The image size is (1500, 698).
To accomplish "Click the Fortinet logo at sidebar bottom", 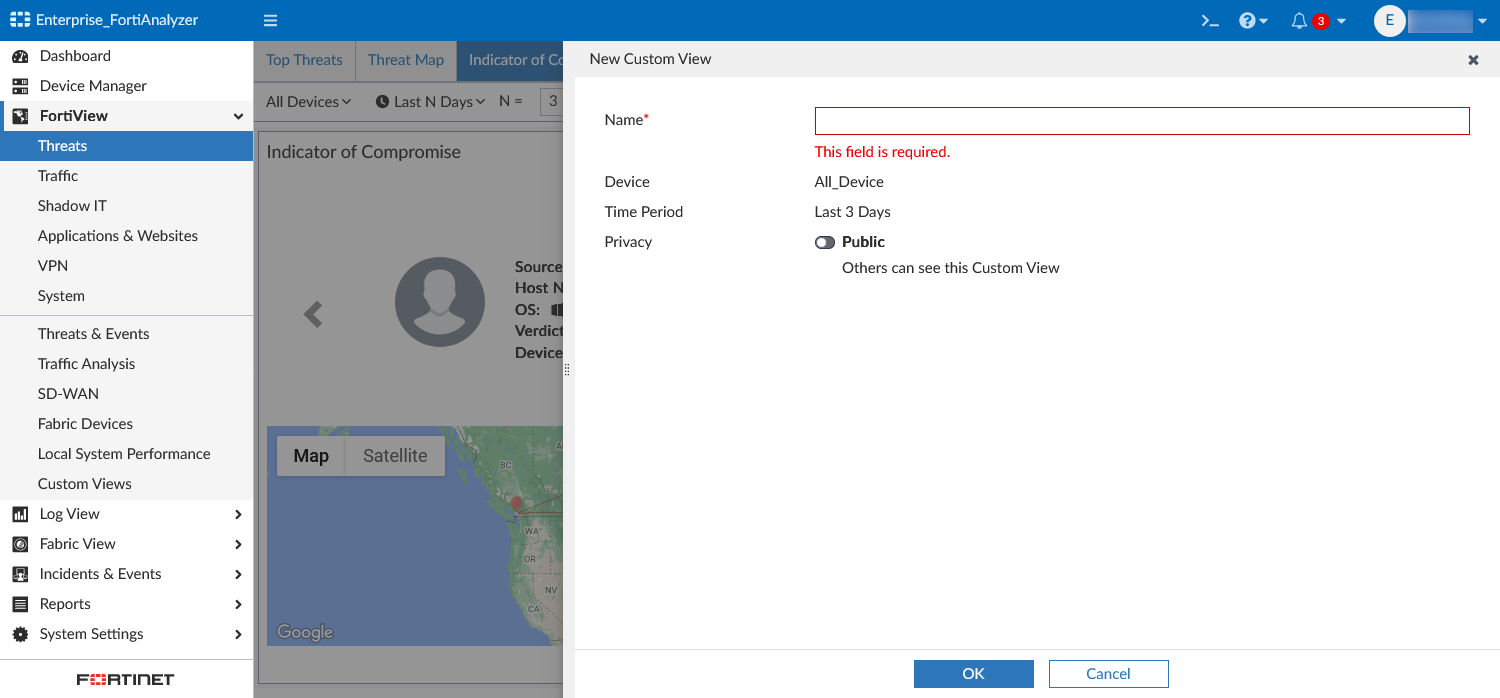I will 126,680.
